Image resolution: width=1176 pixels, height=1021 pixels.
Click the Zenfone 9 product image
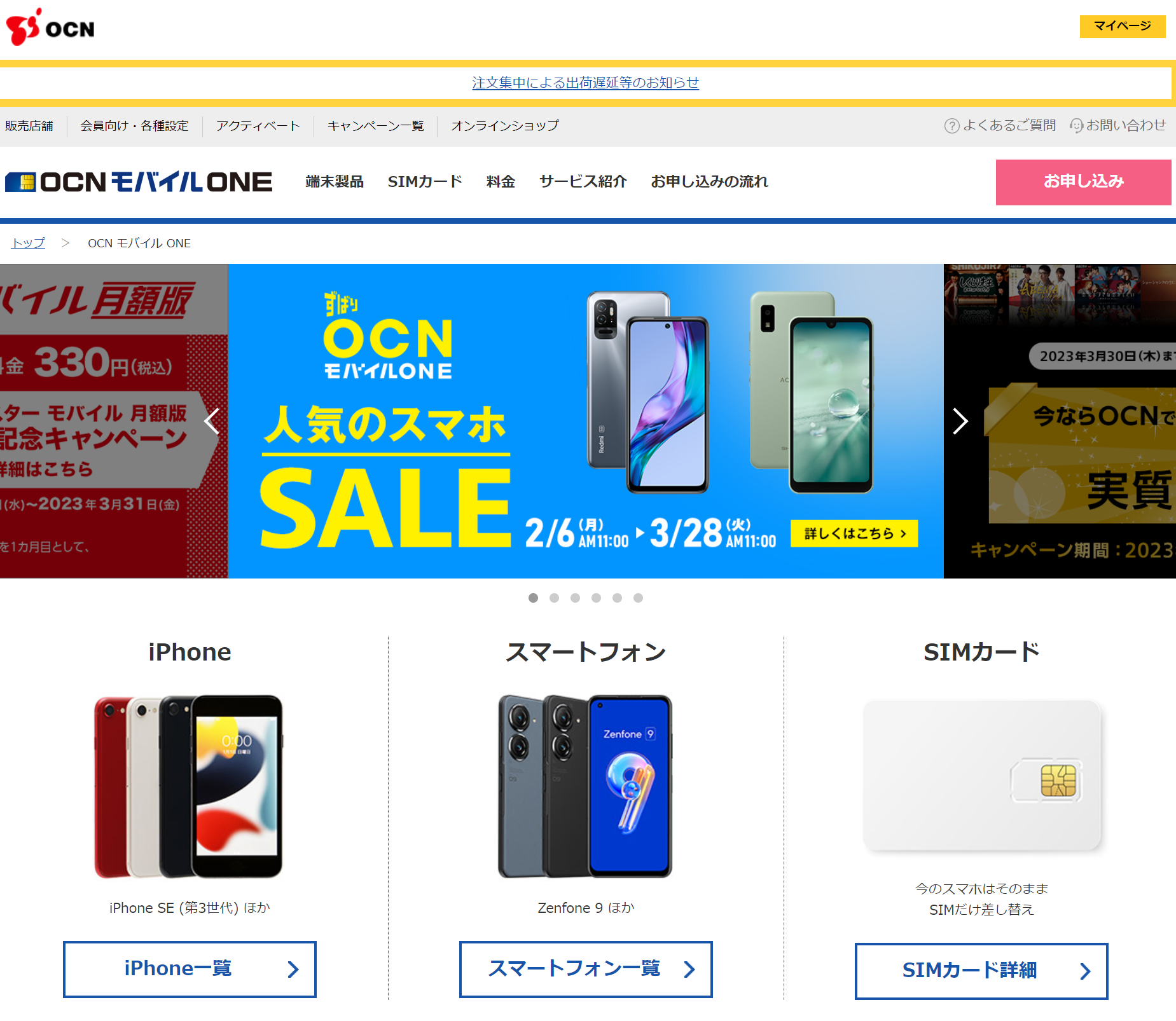point(585,786)
